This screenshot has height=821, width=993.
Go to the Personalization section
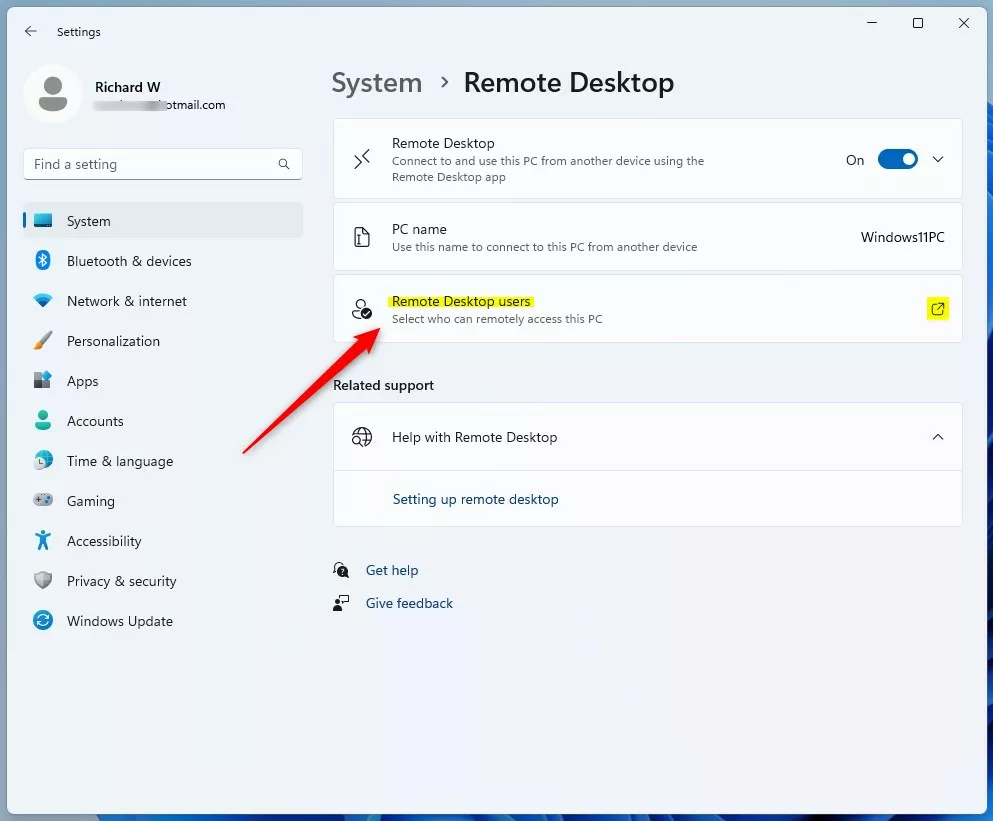pos(163,341)
